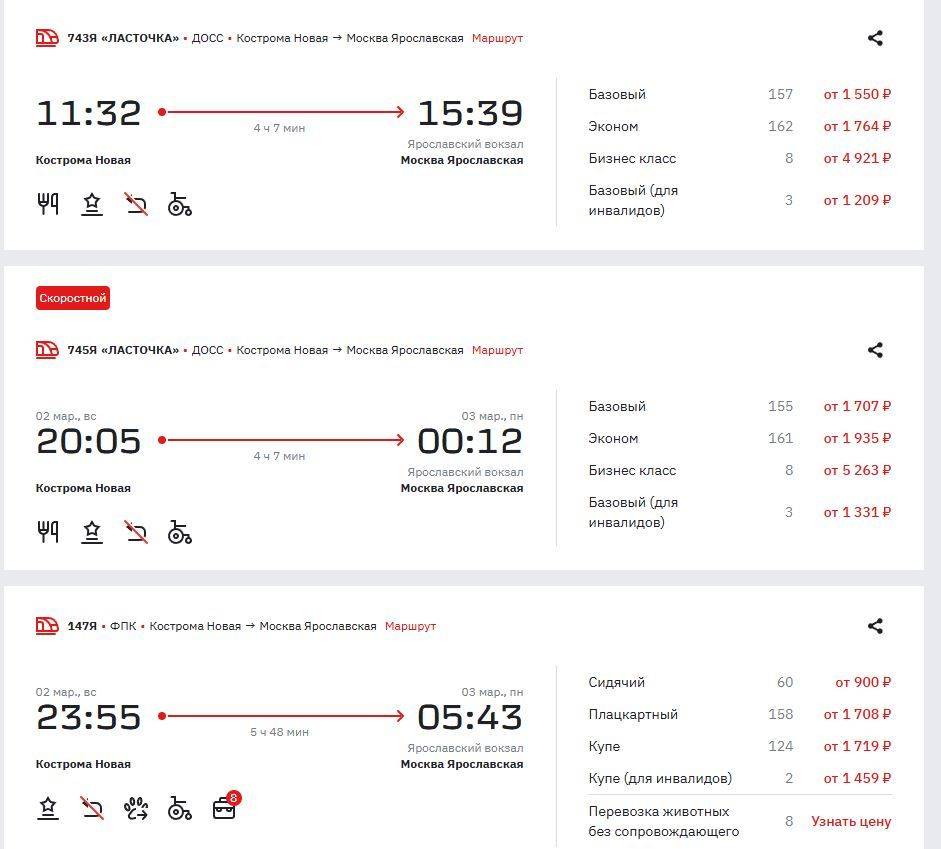Click restaurant icon on 11:32 train

[x=48, y=205]
